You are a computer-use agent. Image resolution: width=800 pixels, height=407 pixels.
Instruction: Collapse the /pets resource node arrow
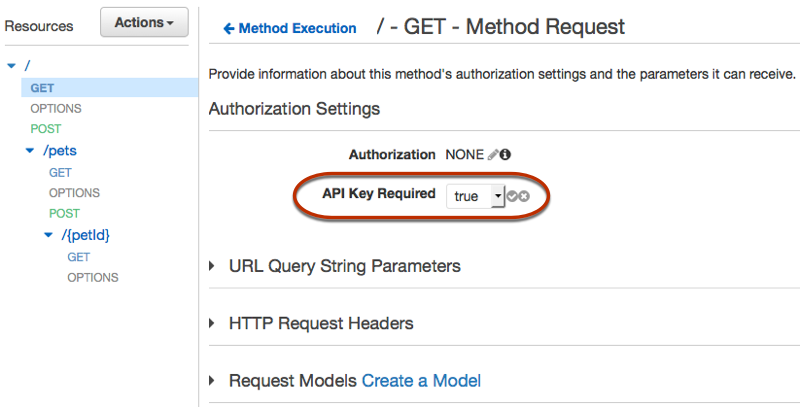point(29,152)
